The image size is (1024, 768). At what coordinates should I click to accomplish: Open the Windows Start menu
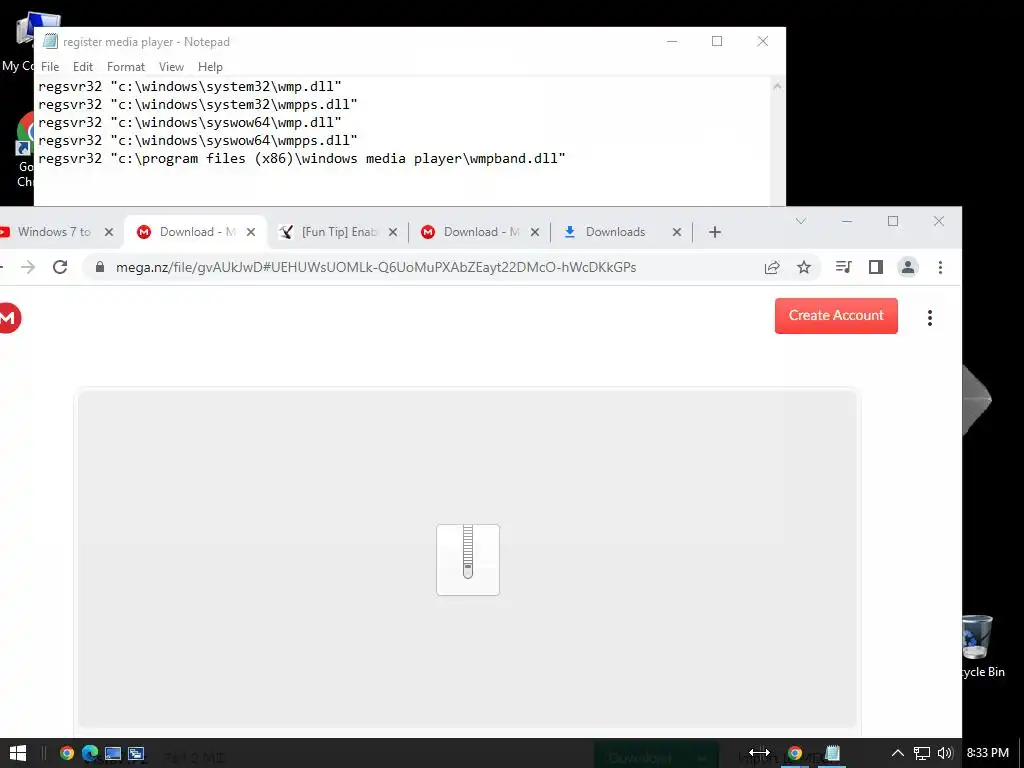pyautogui.click(x=18, y=753)
